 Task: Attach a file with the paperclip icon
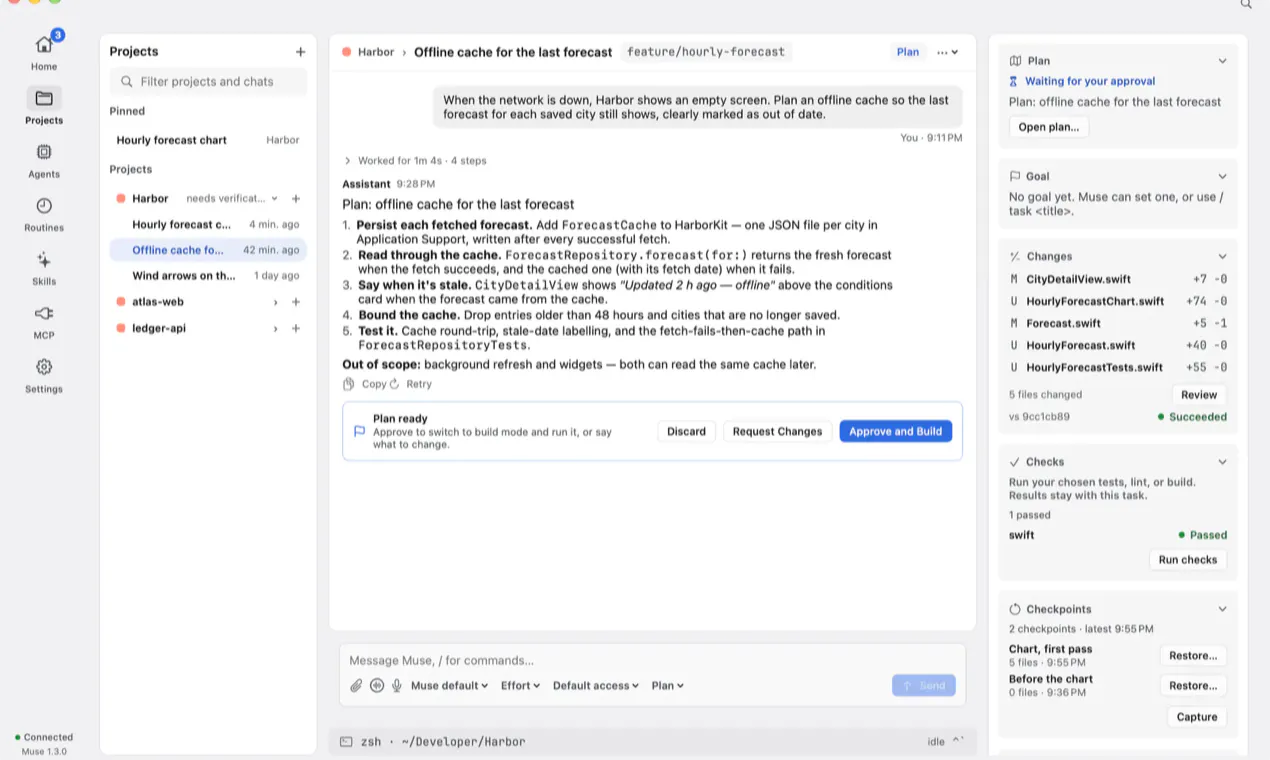click(x=356, y=685)
